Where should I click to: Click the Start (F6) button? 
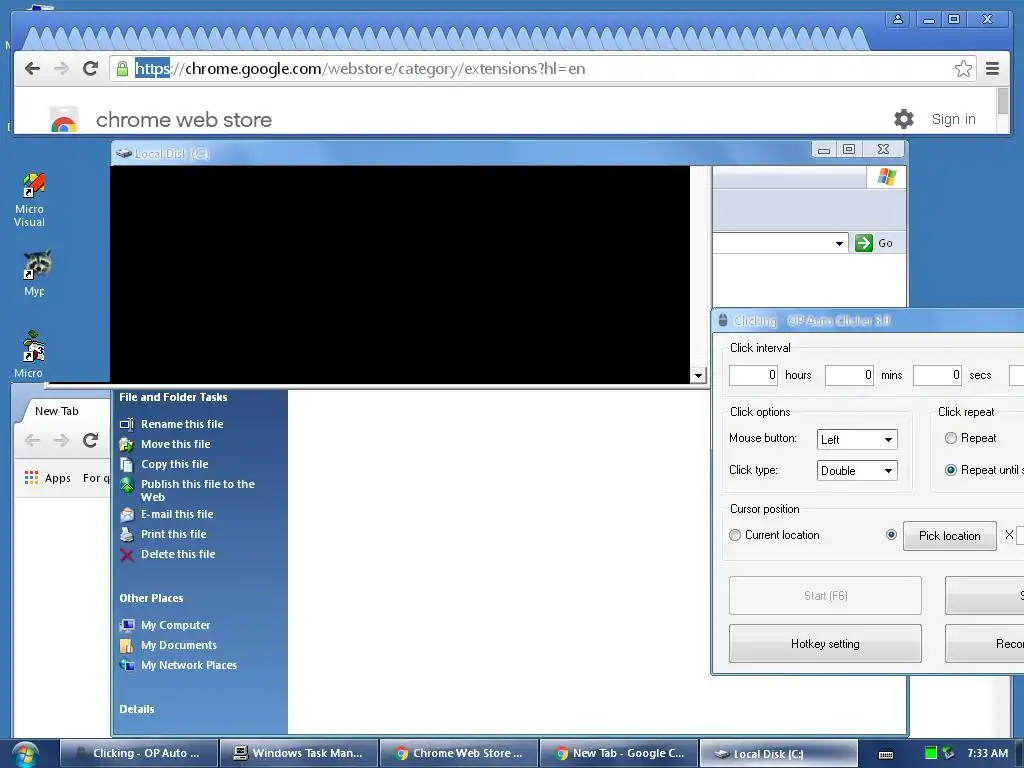[825, 596]
